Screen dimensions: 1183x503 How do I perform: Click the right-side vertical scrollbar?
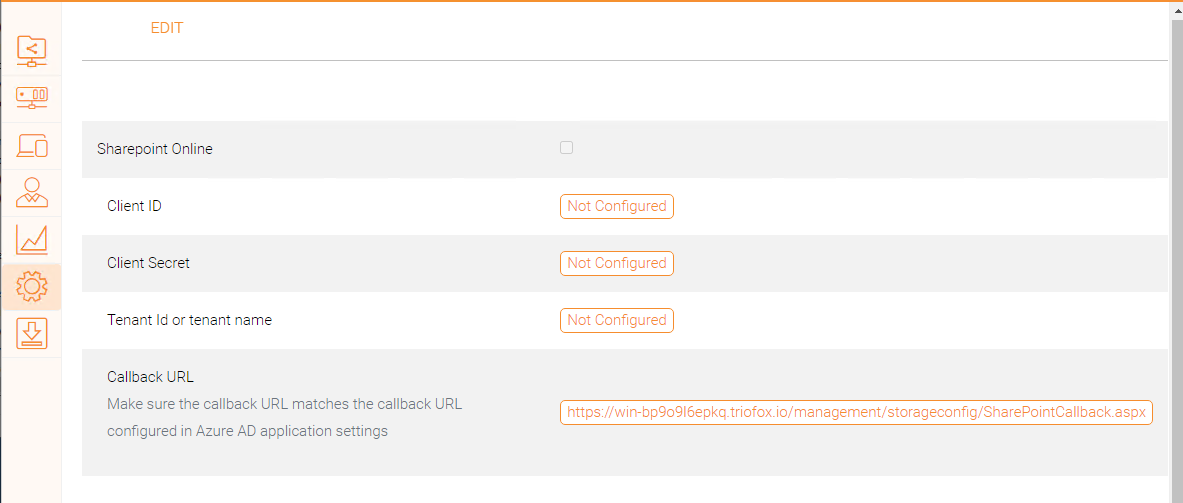pyautogui.click(x=1176, y=250)
